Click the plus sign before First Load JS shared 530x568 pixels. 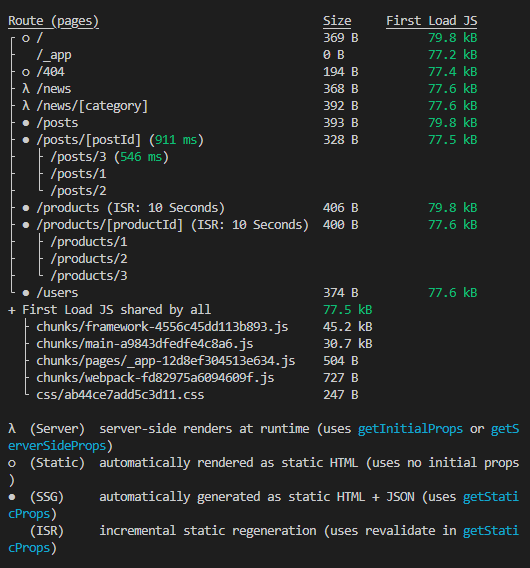(12, 310)
